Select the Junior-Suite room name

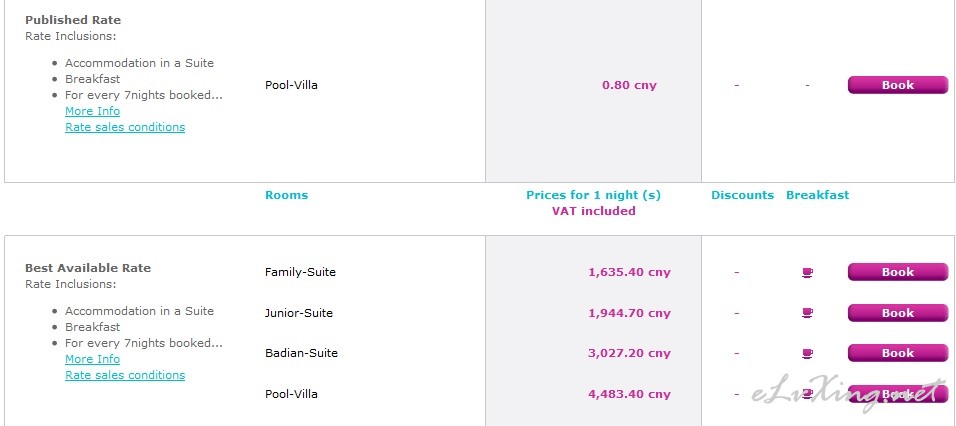tap(299, 313)
